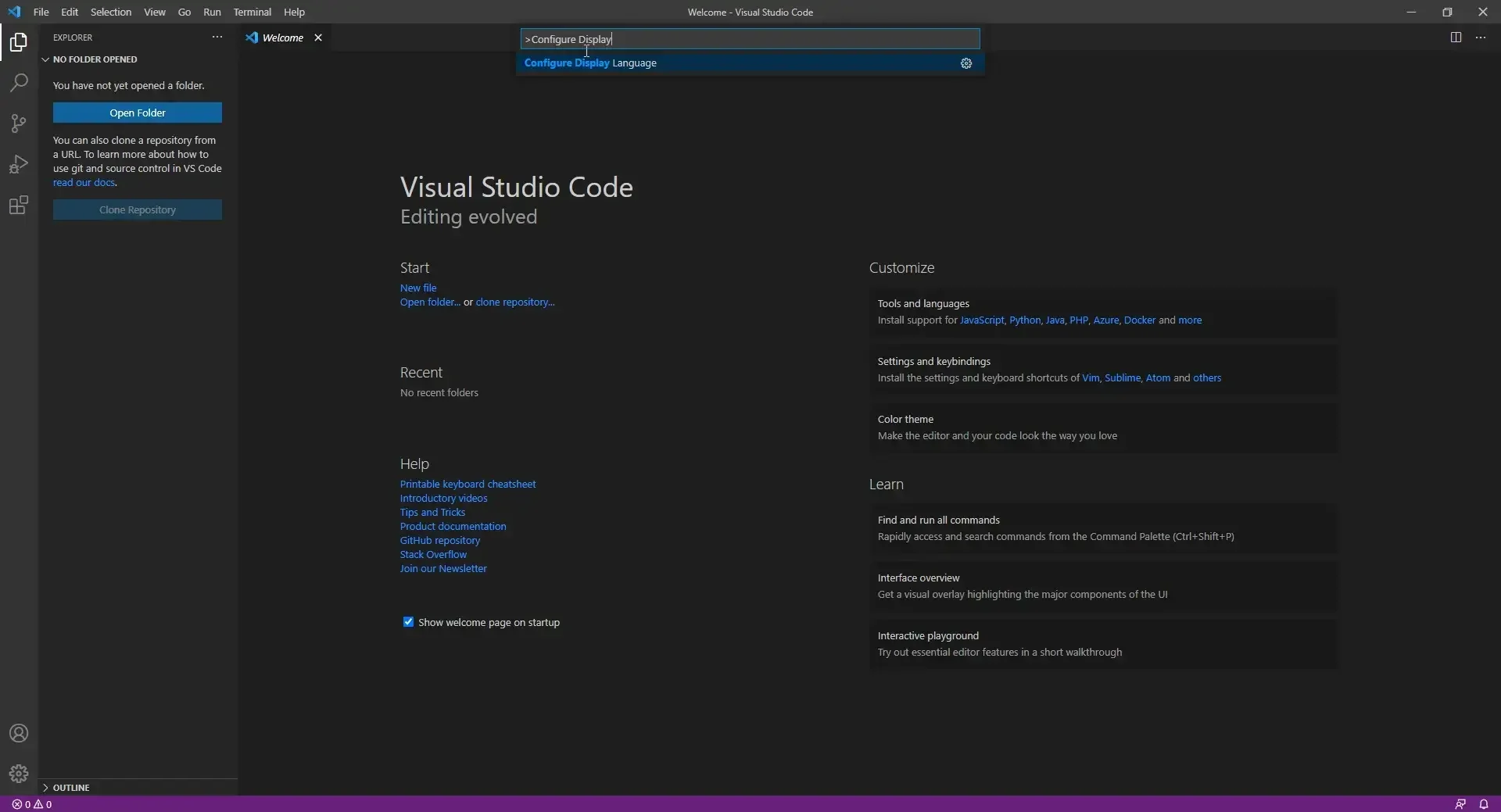Select the Run and Debug icon

tap(18, 164)
